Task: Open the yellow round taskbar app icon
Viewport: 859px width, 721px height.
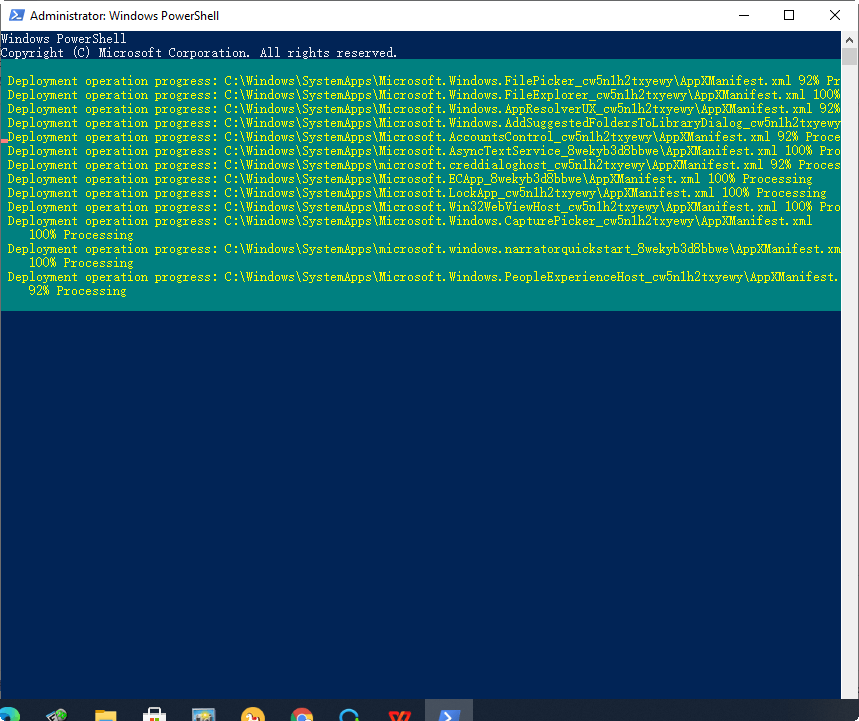Action: [252, 714]
